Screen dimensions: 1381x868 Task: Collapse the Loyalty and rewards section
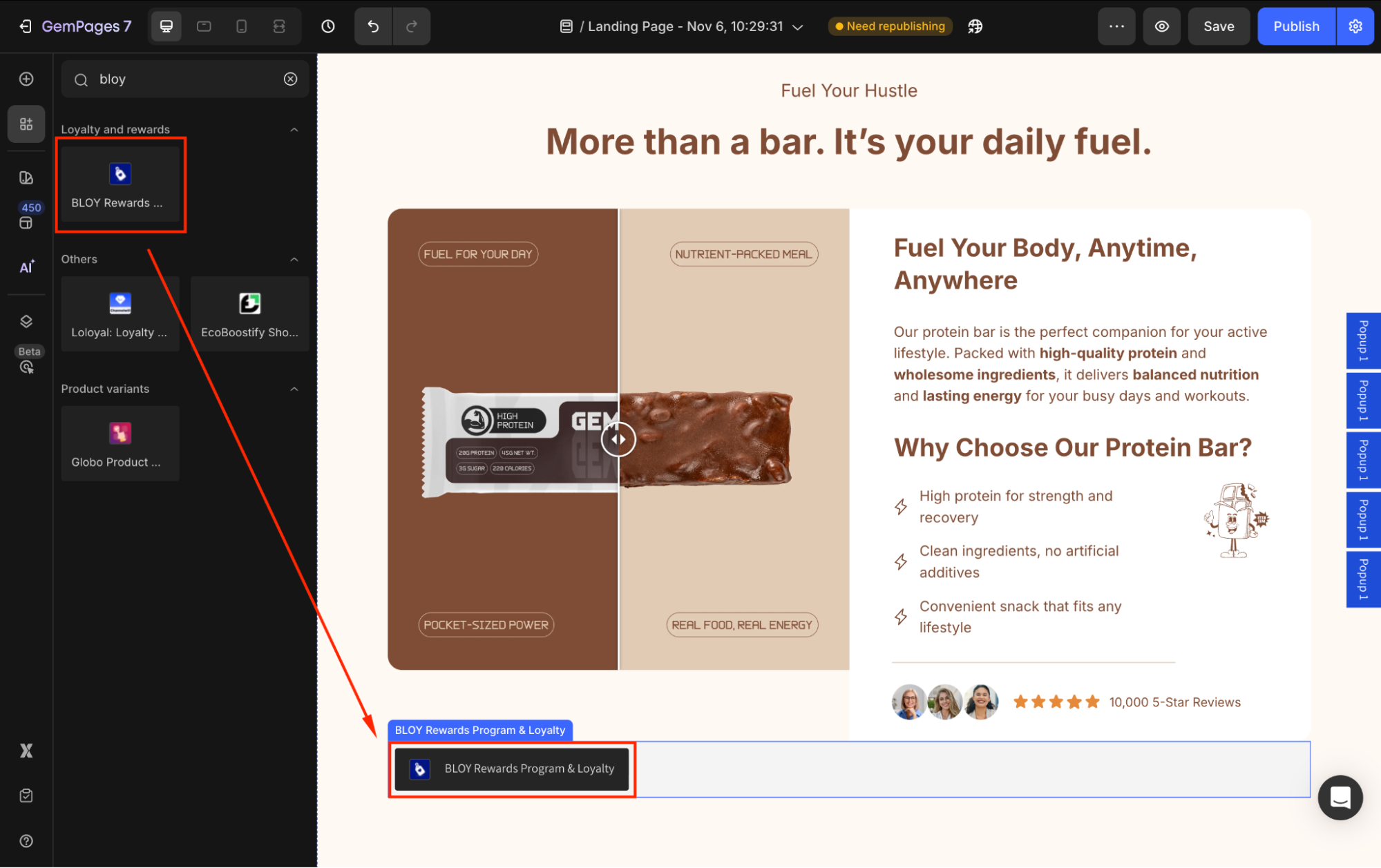pos(294,130)
